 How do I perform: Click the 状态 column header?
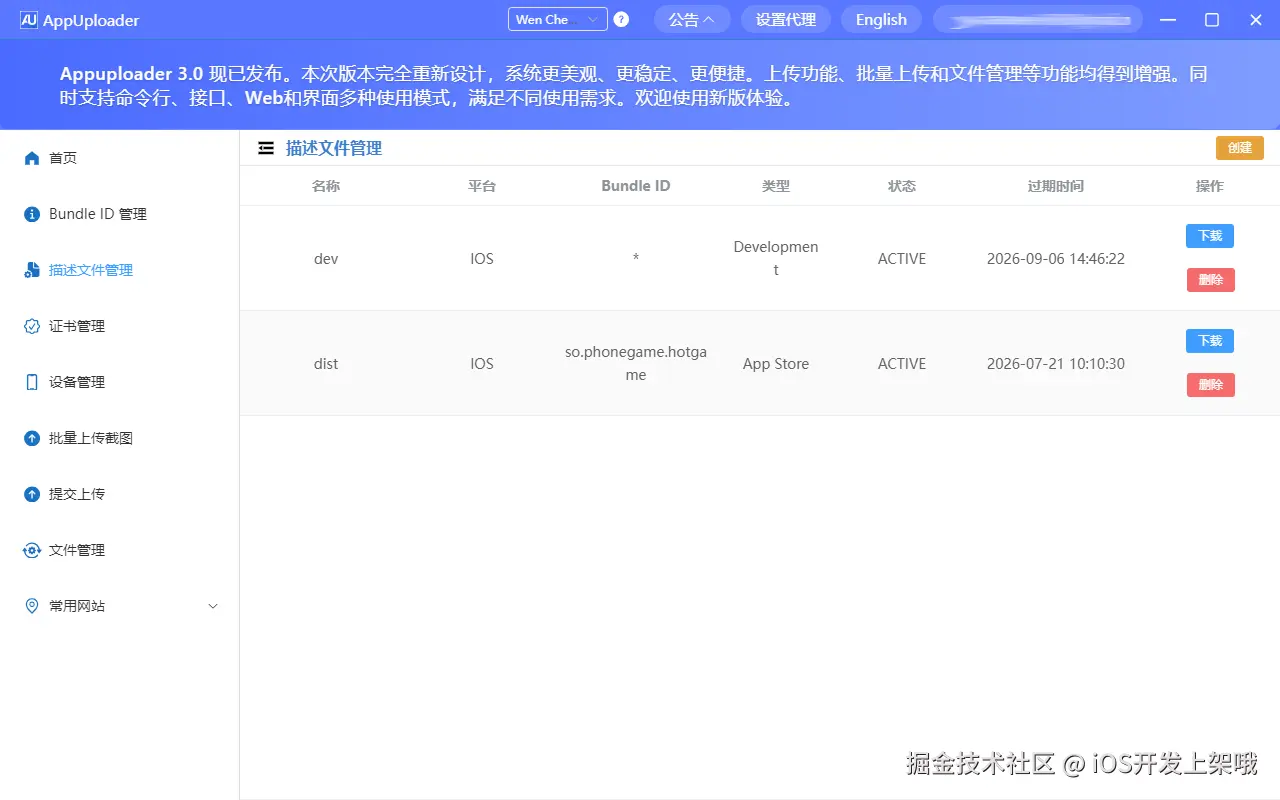pos(902,186)
